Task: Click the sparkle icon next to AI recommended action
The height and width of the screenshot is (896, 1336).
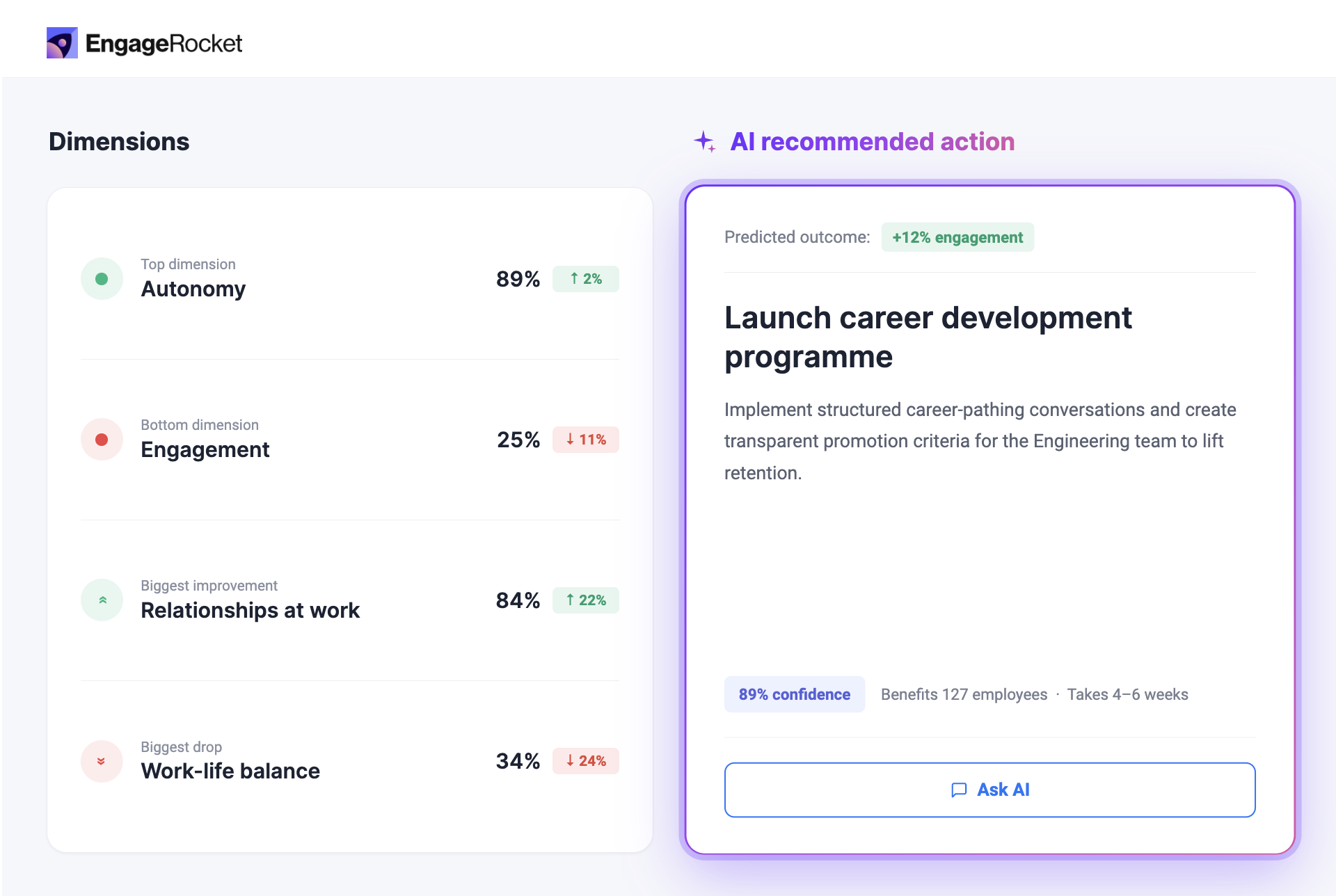Action: (705, 142)
